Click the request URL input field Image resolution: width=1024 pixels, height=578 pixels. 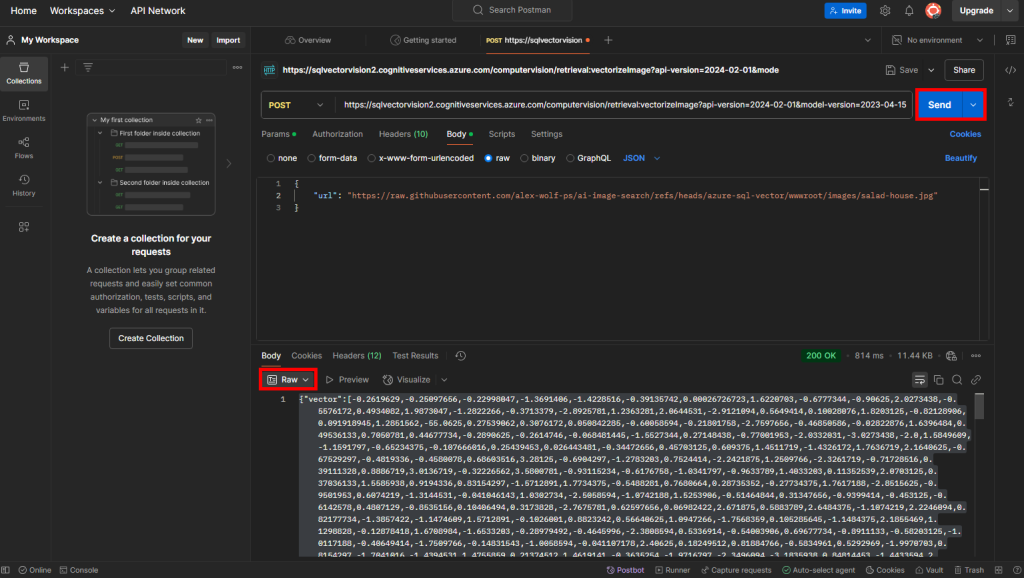(624, 105)
